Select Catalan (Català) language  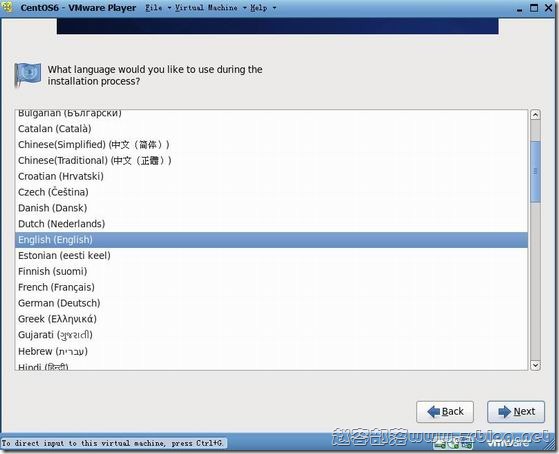coord(271,129)
